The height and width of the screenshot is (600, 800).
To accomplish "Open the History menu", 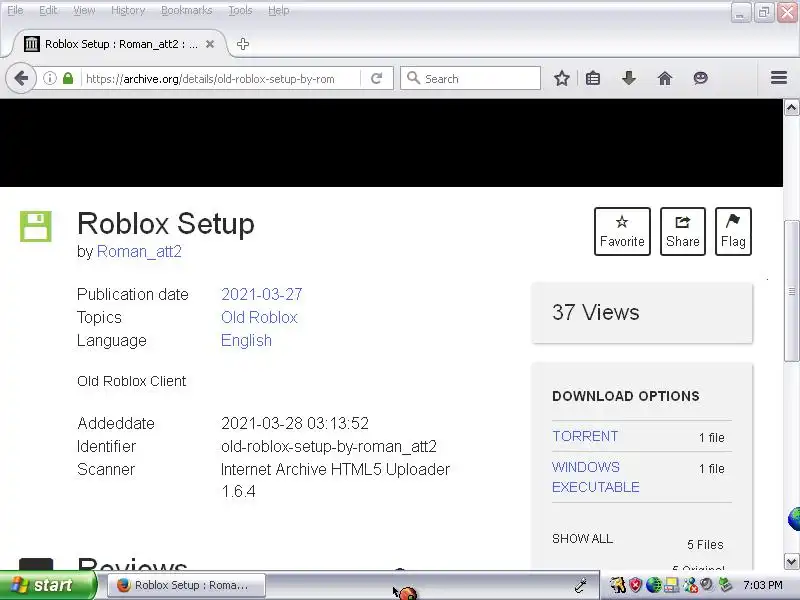I will 128,10.
